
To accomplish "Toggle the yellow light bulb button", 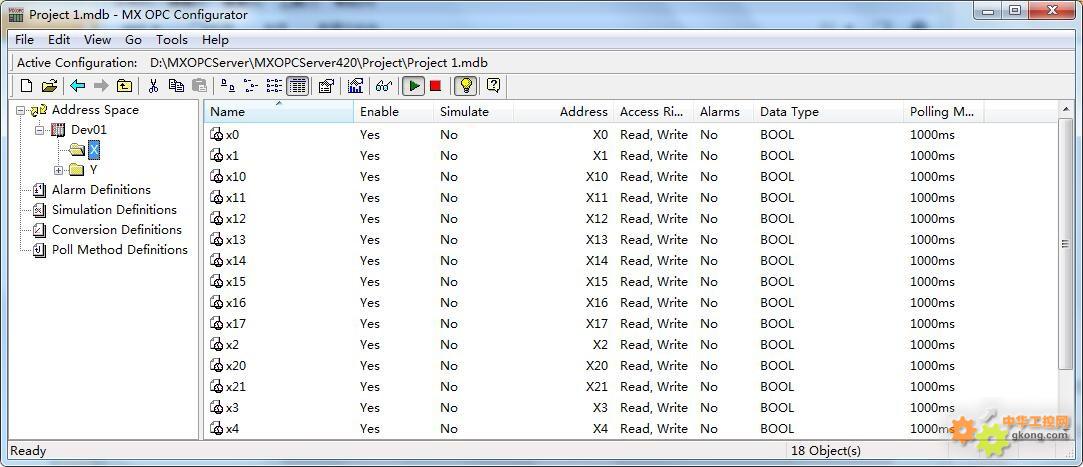I will coord(465,86).
